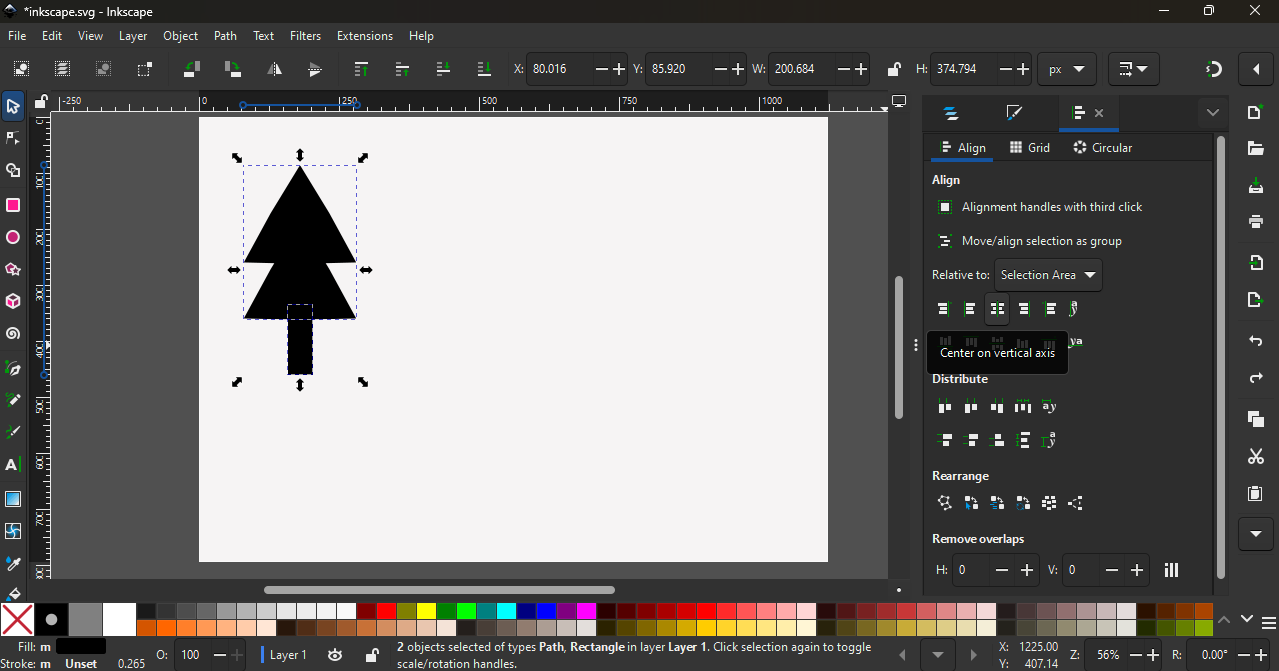Close the Align and Distribute dock tab

tap(1099, 113)
